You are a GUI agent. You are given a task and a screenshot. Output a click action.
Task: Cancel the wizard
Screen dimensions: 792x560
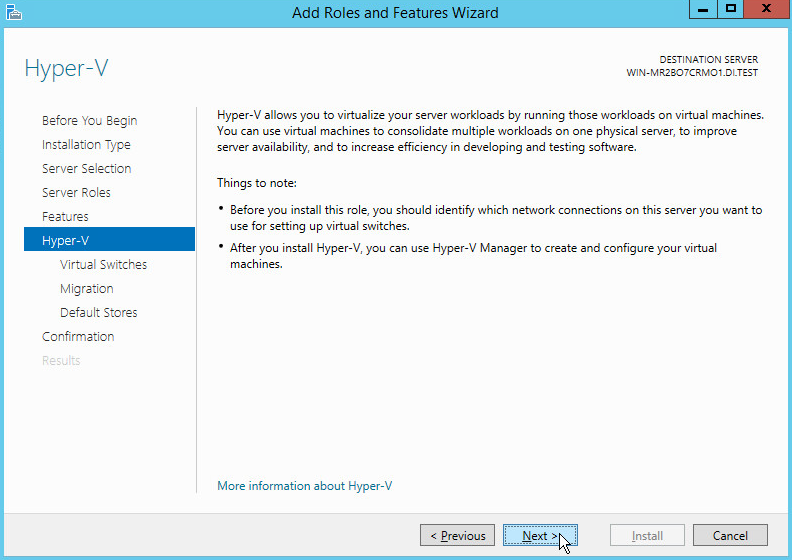(x=730, y=536)
